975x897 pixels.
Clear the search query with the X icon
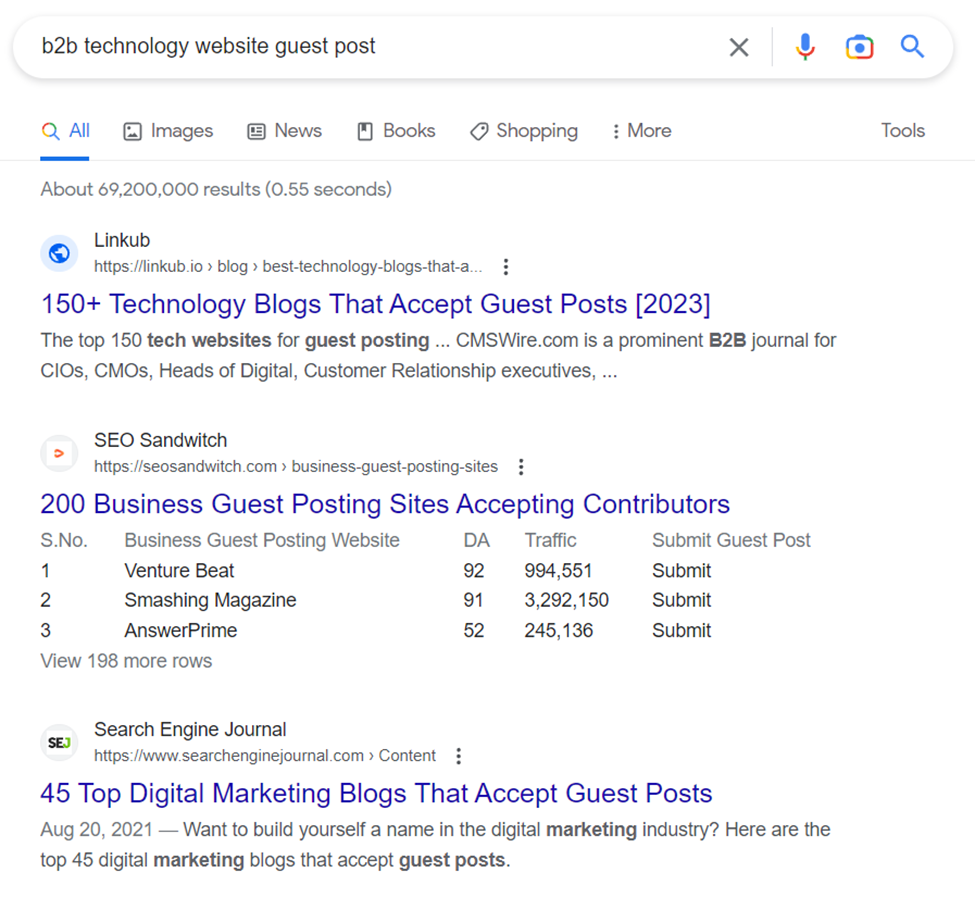click(x=739, y=47)
